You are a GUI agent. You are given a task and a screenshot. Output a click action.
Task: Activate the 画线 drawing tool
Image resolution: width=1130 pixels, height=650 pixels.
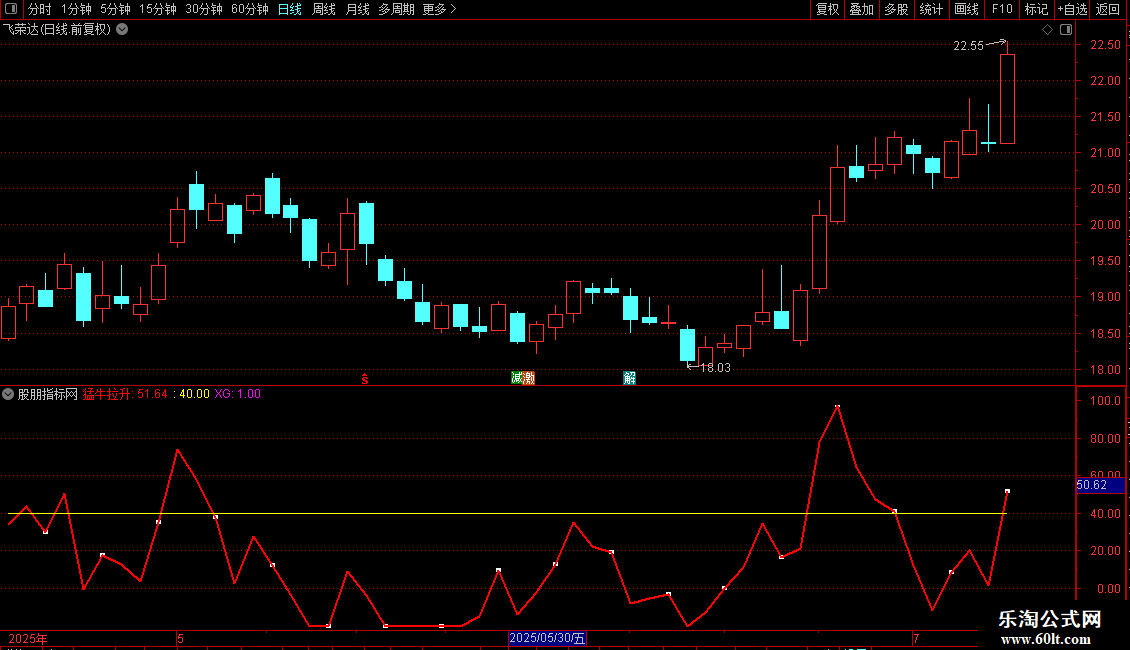coord(966,9)
